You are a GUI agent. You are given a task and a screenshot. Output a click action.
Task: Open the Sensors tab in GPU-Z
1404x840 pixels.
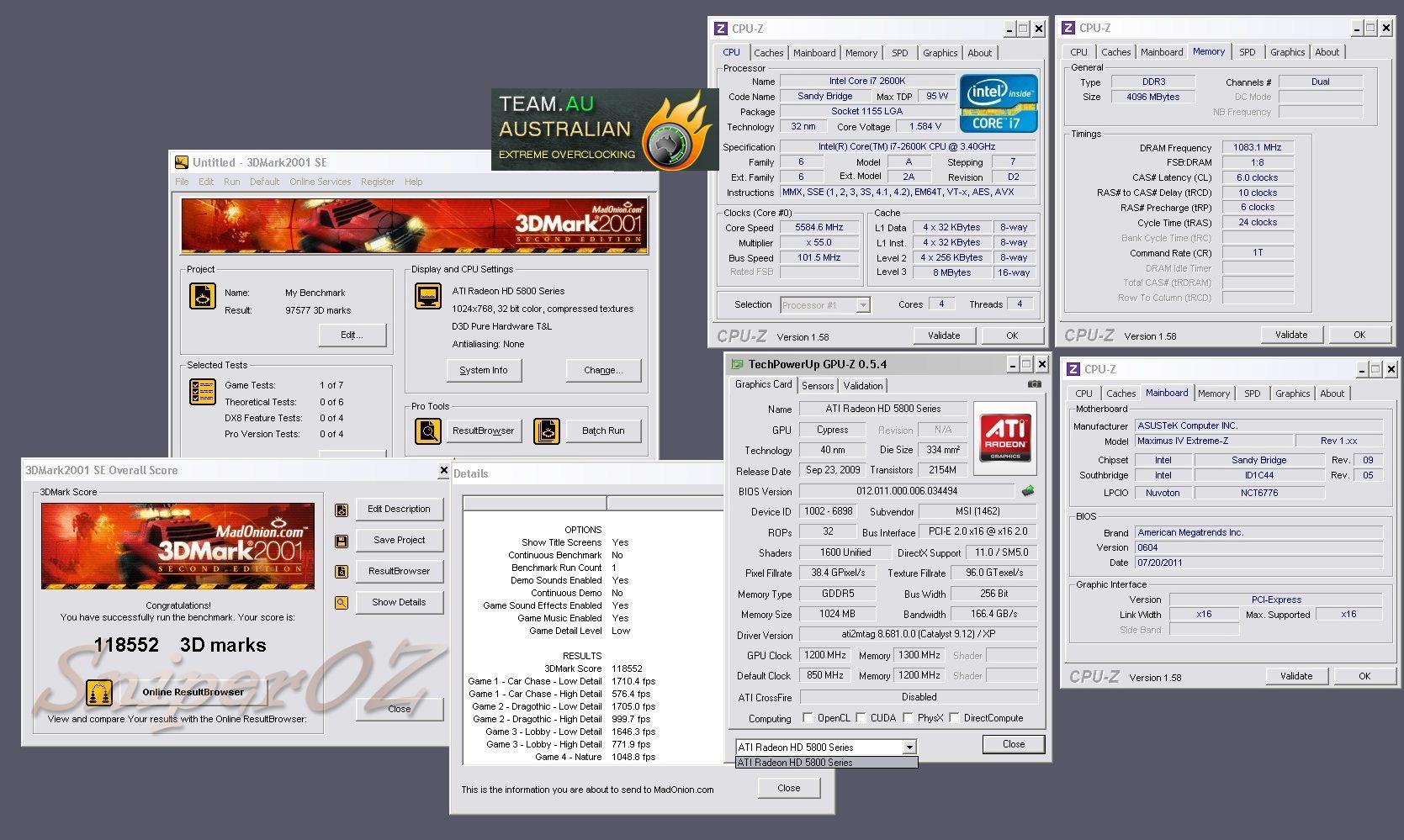[818, 386]
